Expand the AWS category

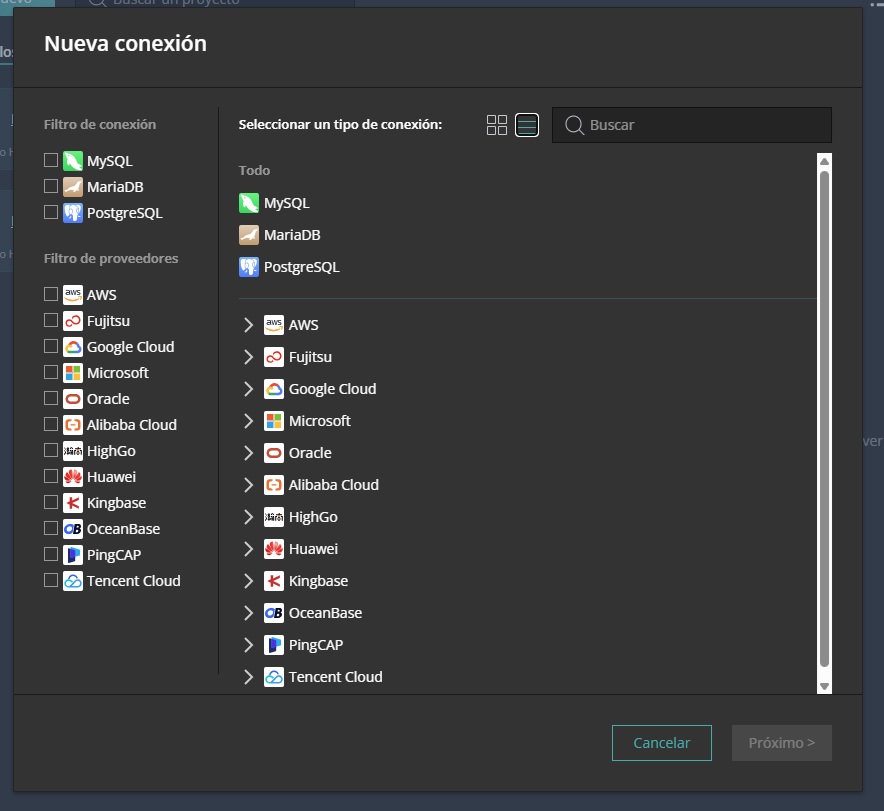[248, 324]
